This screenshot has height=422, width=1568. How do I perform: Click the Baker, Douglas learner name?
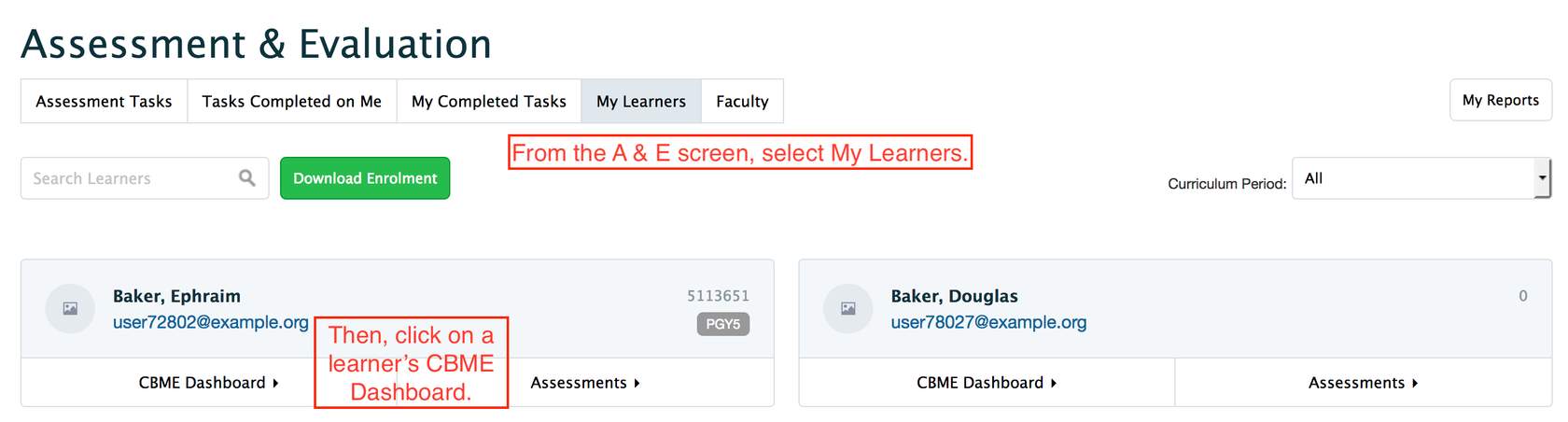(954, 296)
